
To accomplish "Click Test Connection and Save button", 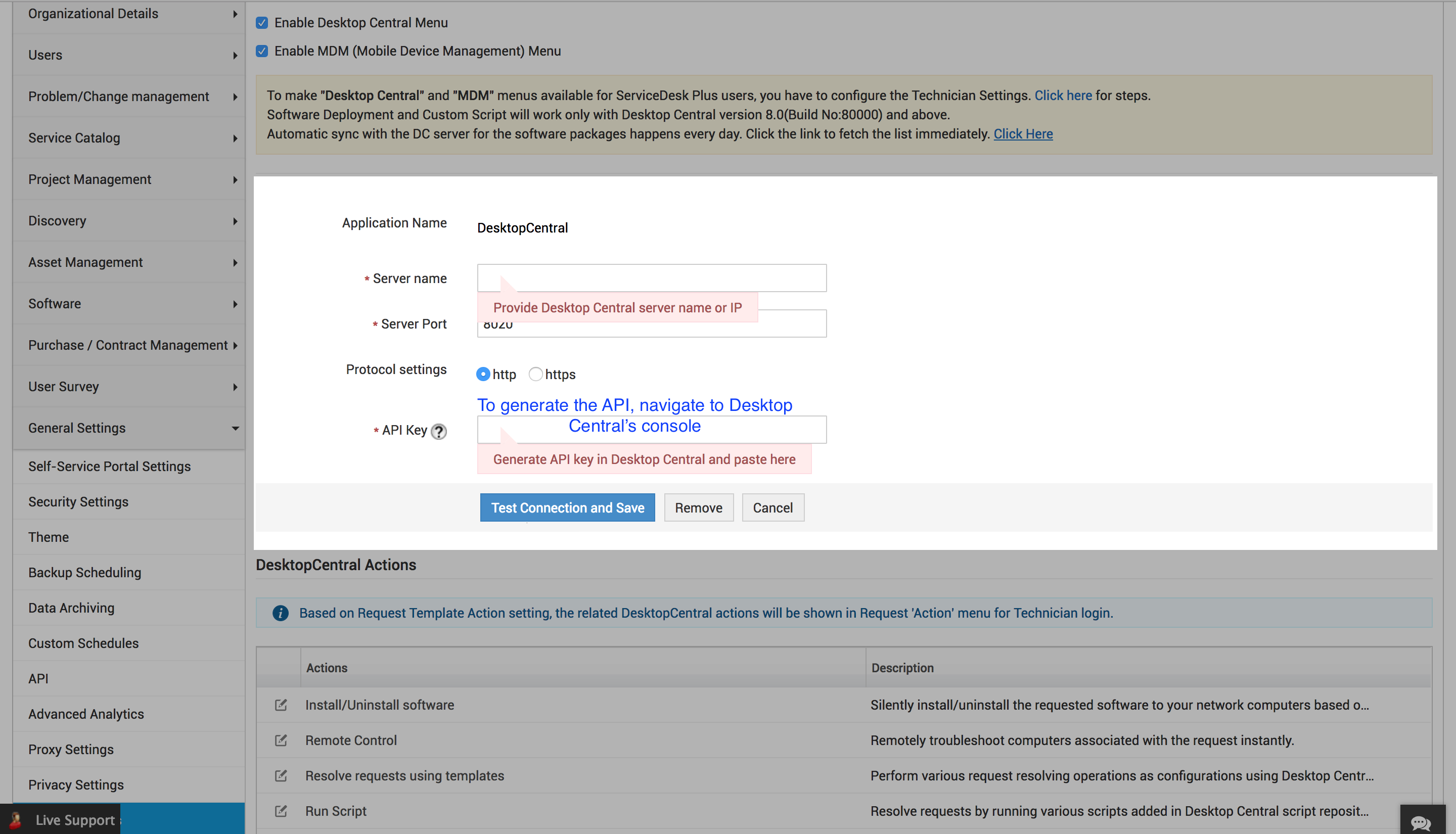I will click(x=567, y=507).
